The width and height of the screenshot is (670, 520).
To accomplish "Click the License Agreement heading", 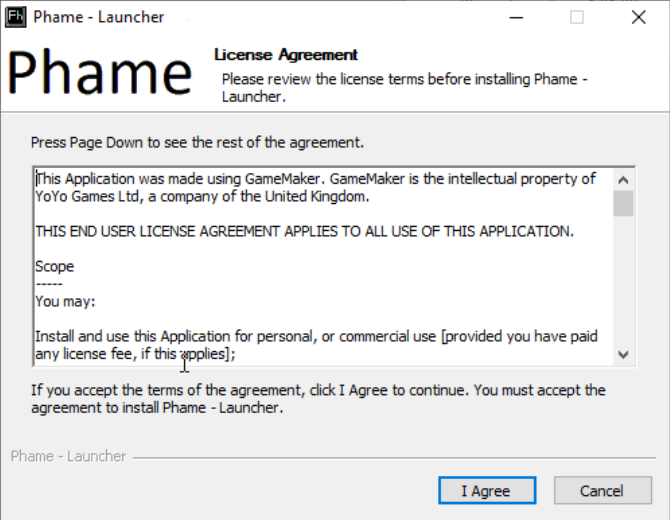I will pos(286,55).
